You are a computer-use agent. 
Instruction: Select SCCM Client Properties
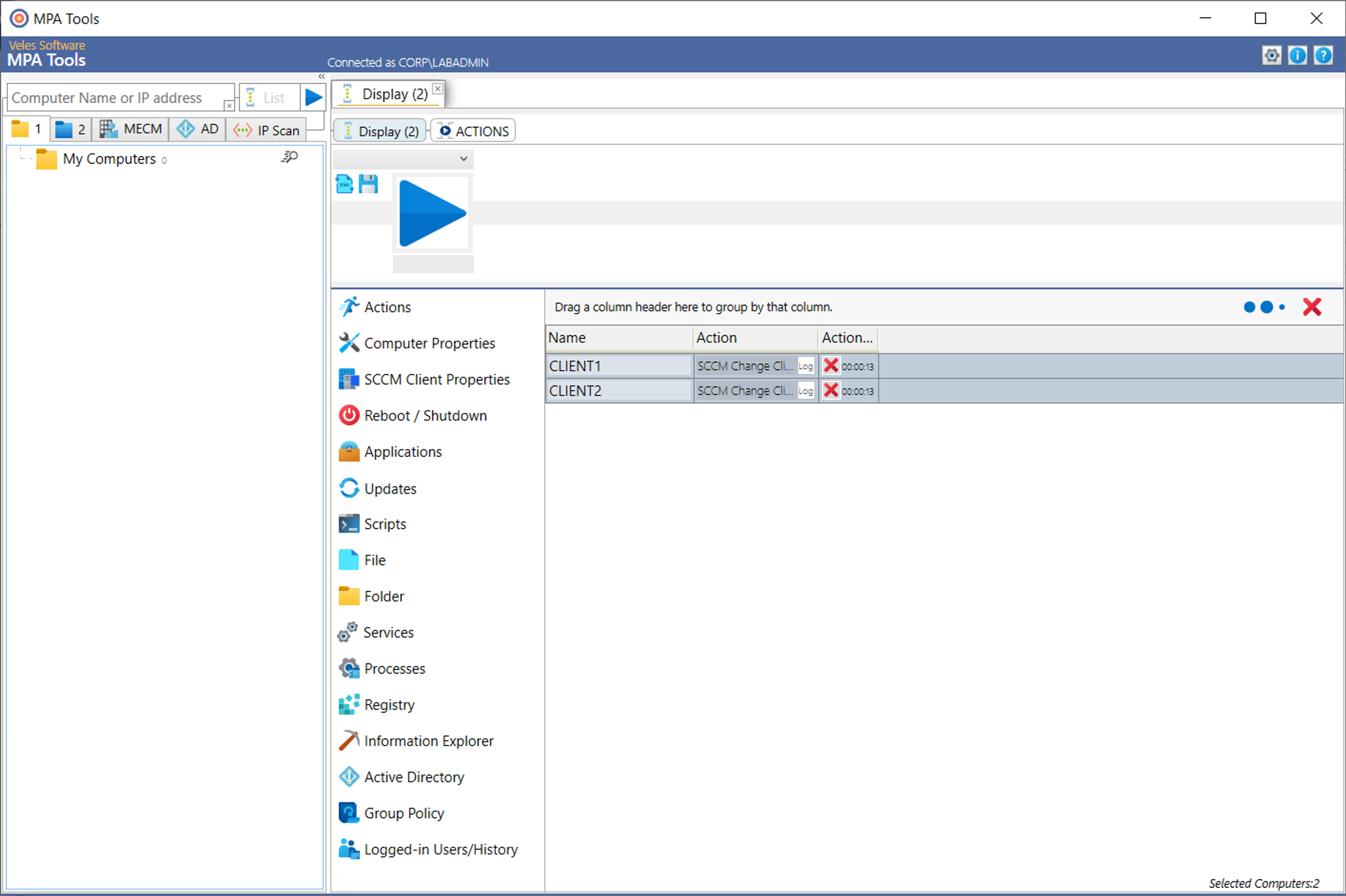click(x=424, y=379)
